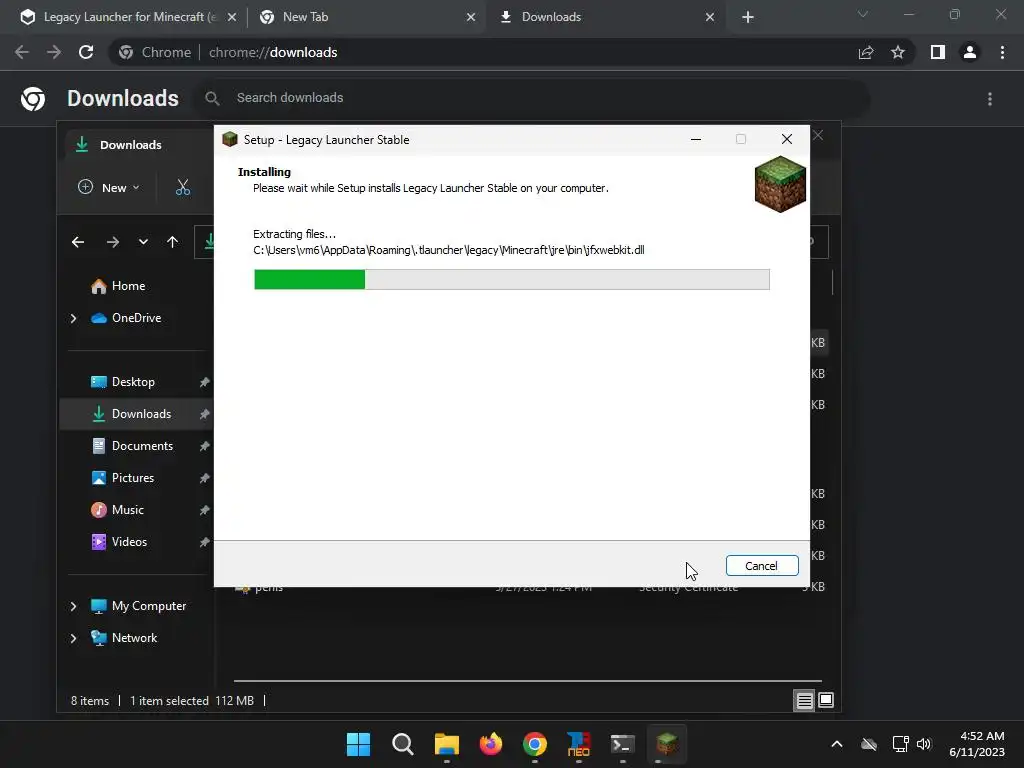Open recent locations dropdown in File Explorer
This screenshot has width=1024, height=768.
[x=143, y=242]
